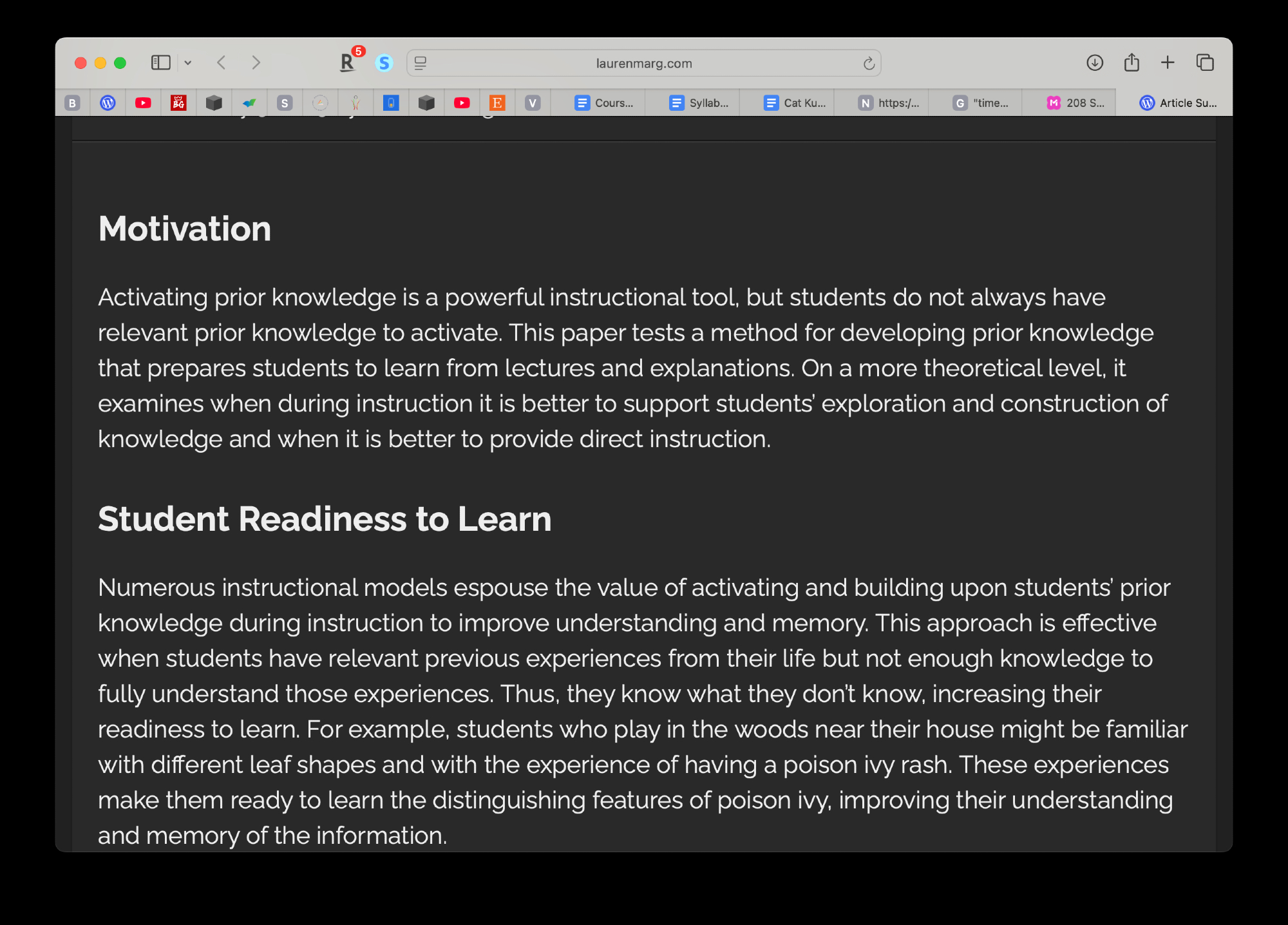Reload the current page
The height and width of the screenshot is (925, 1288).
pyautogui.click(x=869, y=63)
